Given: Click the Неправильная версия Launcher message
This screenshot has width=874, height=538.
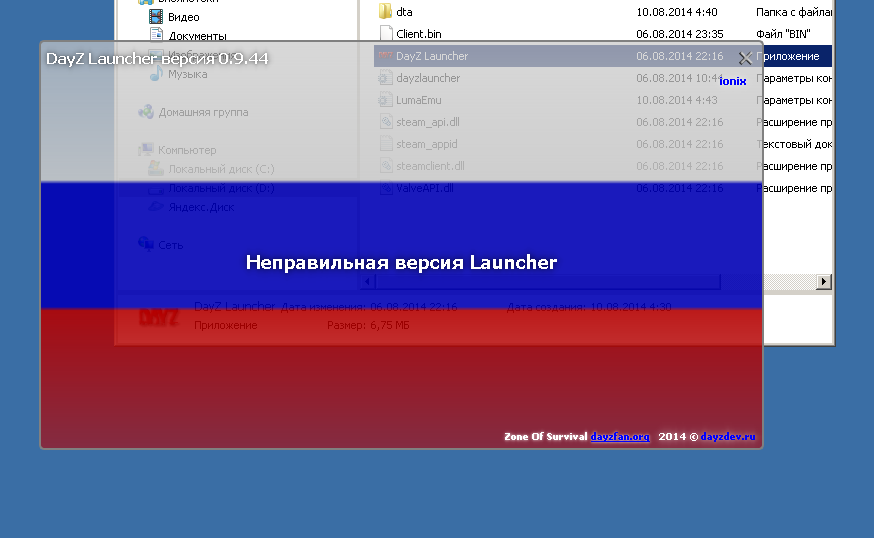Looking at the screenshot, I should [x=401, y=262].
